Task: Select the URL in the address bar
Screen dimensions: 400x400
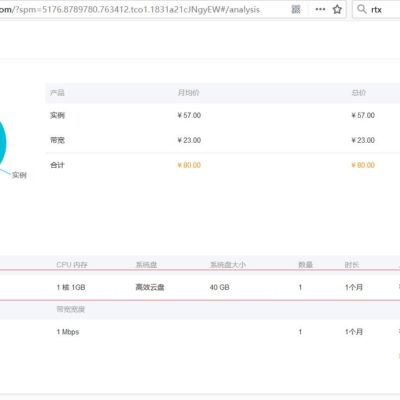Action: click(130, 9)
